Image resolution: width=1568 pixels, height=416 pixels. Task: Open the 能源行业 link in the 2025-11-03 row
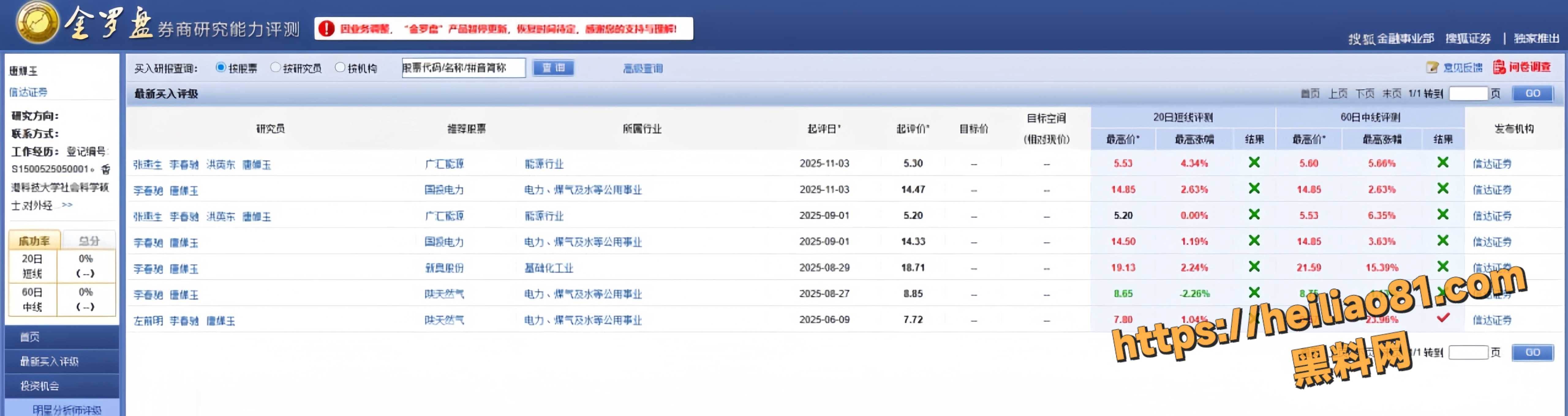(544, 164)
